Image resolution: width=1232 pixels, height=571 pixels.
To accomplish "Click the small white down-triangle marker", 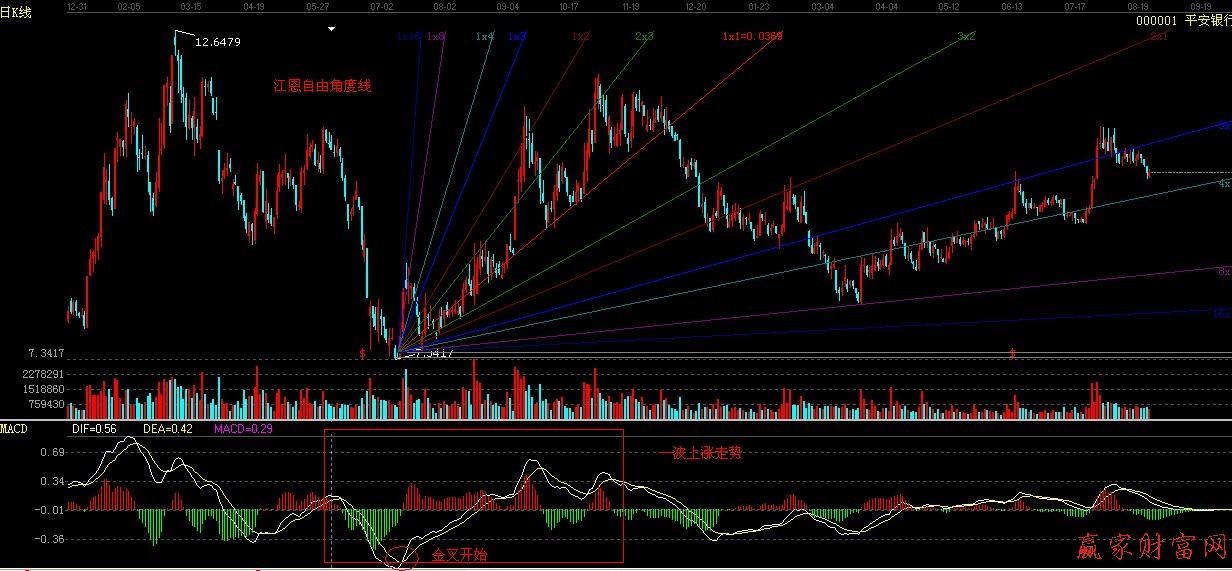I will pyautogui.click(x=331, y=29).
